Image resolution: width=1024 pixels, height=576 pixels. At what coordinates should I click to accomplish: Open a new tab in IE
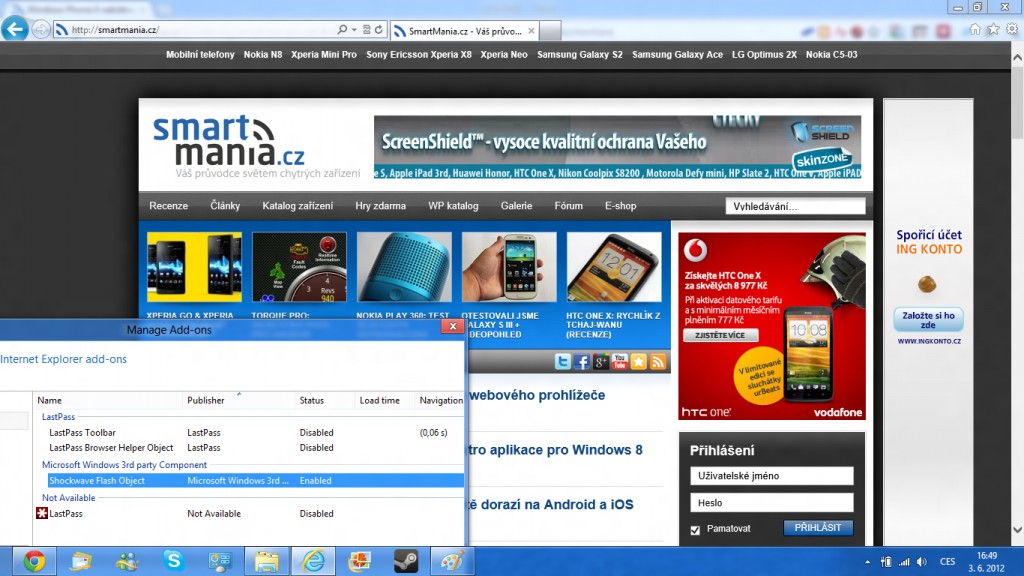click(x=550, y=31)
